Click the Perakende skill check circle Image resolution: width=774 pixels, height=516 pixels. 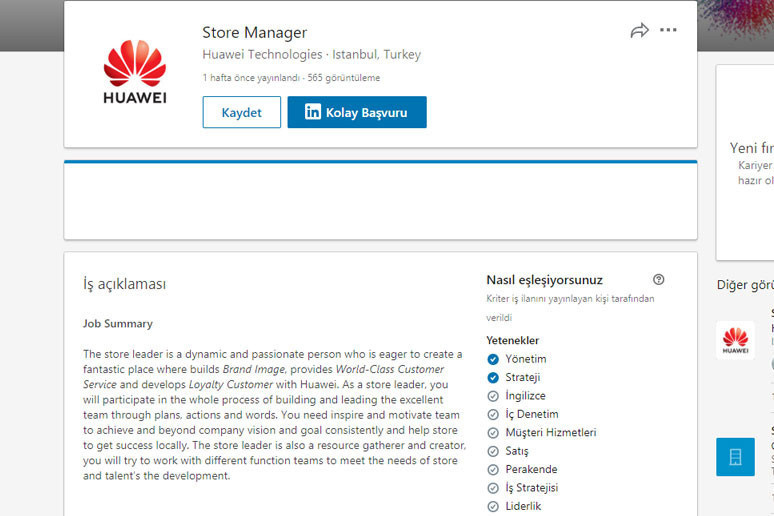[x=493, y=470]
